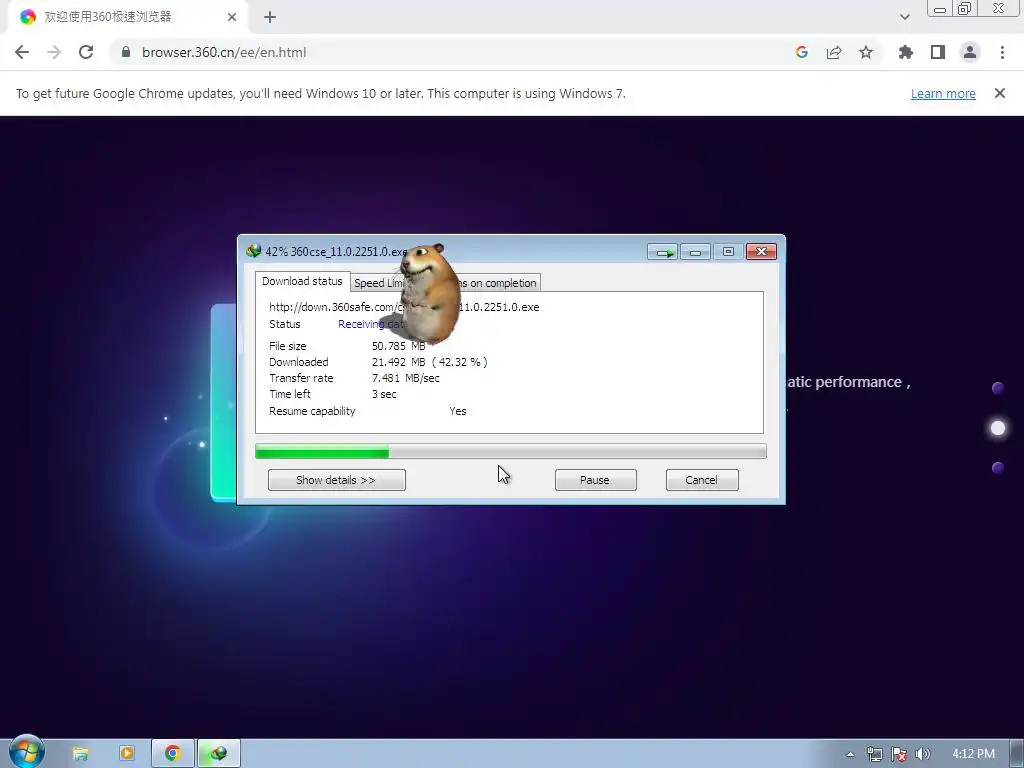
Task: Open the Options on completion tab
Action: click(499, 283)
